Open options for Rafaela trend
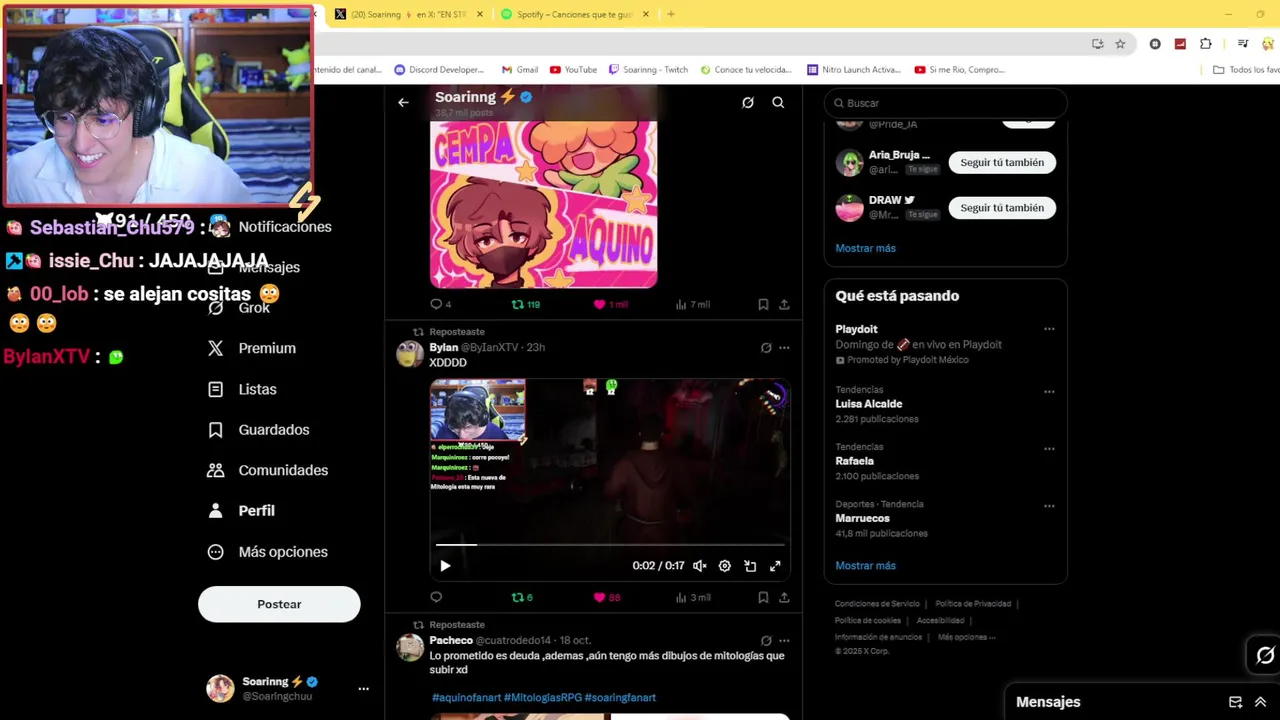This screenshot has width=1280, height=720. pyautogui.click(x=1049, y=449)
